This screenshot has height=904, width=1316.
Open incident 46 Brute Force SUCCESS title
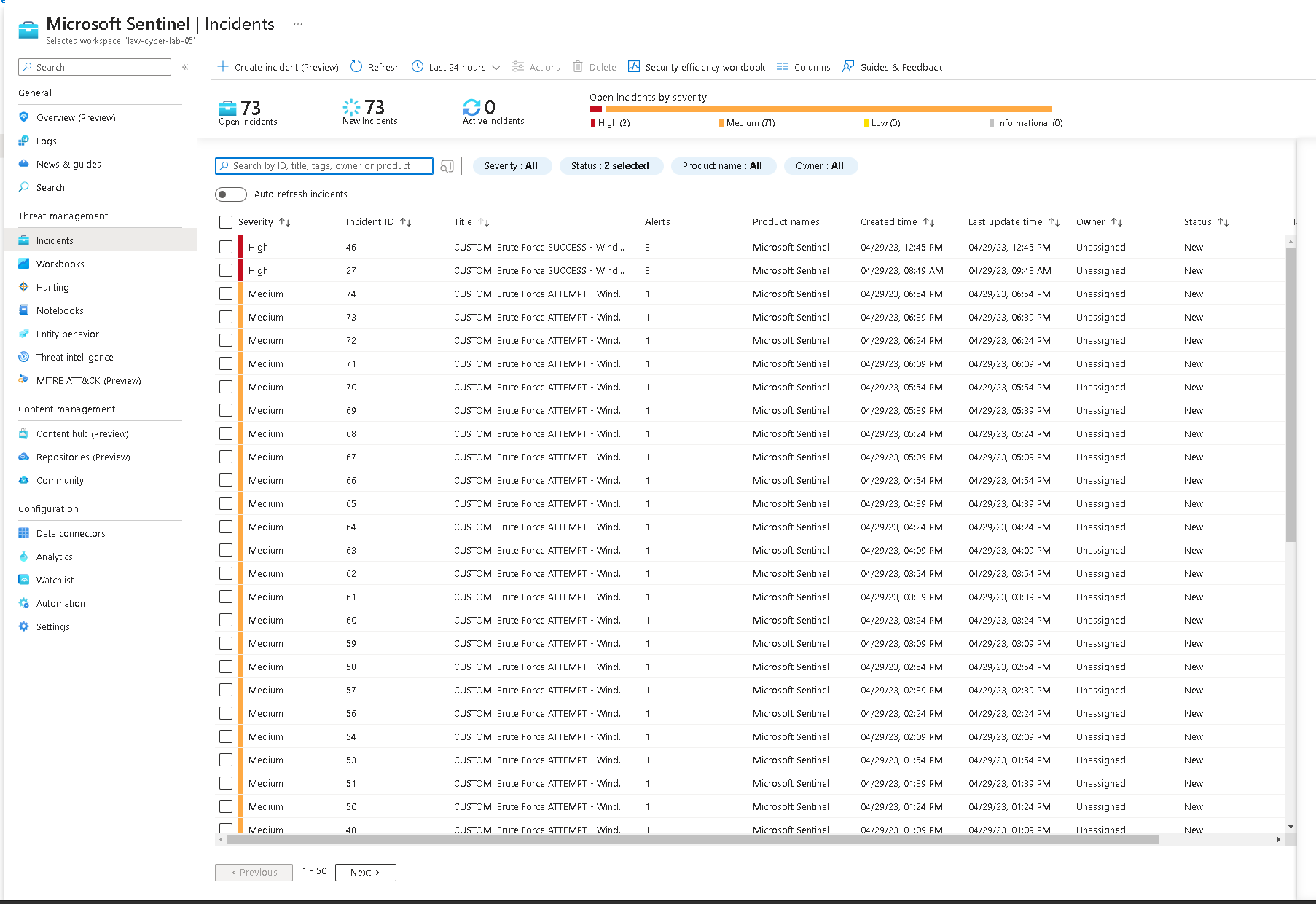[538, 247]
